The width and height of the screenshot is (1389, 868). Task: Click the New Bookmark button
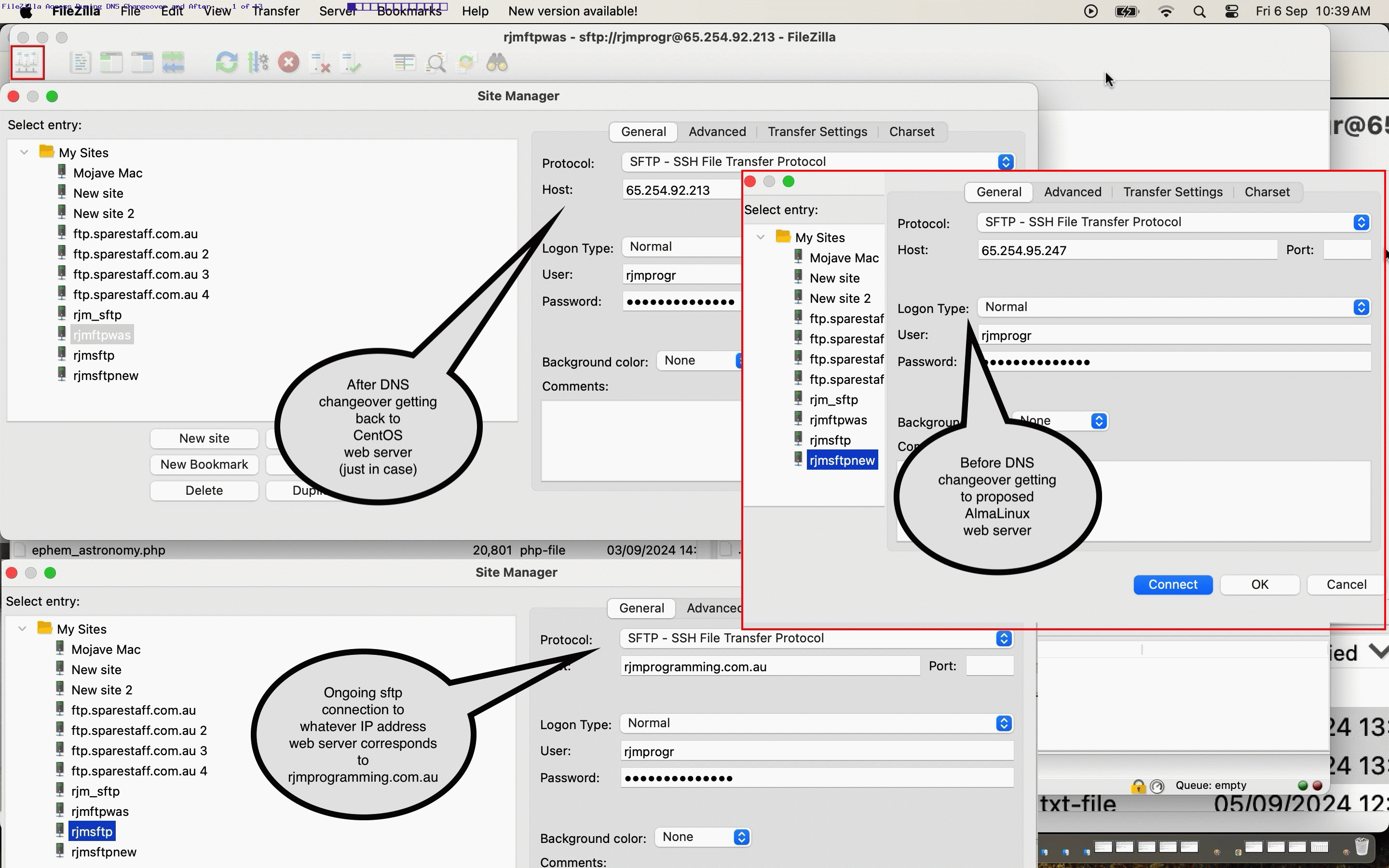click(204, 464)
